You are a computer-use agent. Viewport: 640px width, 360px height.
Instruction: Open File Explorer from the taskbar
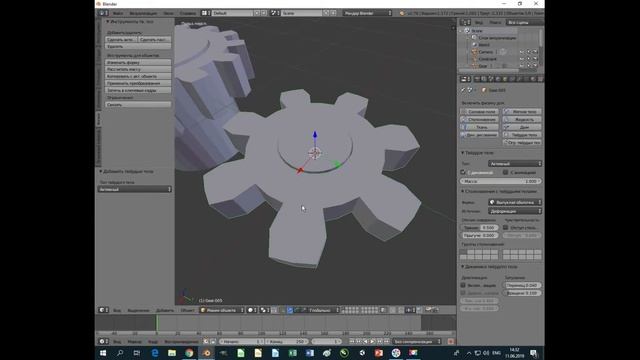tap(172, 353)
